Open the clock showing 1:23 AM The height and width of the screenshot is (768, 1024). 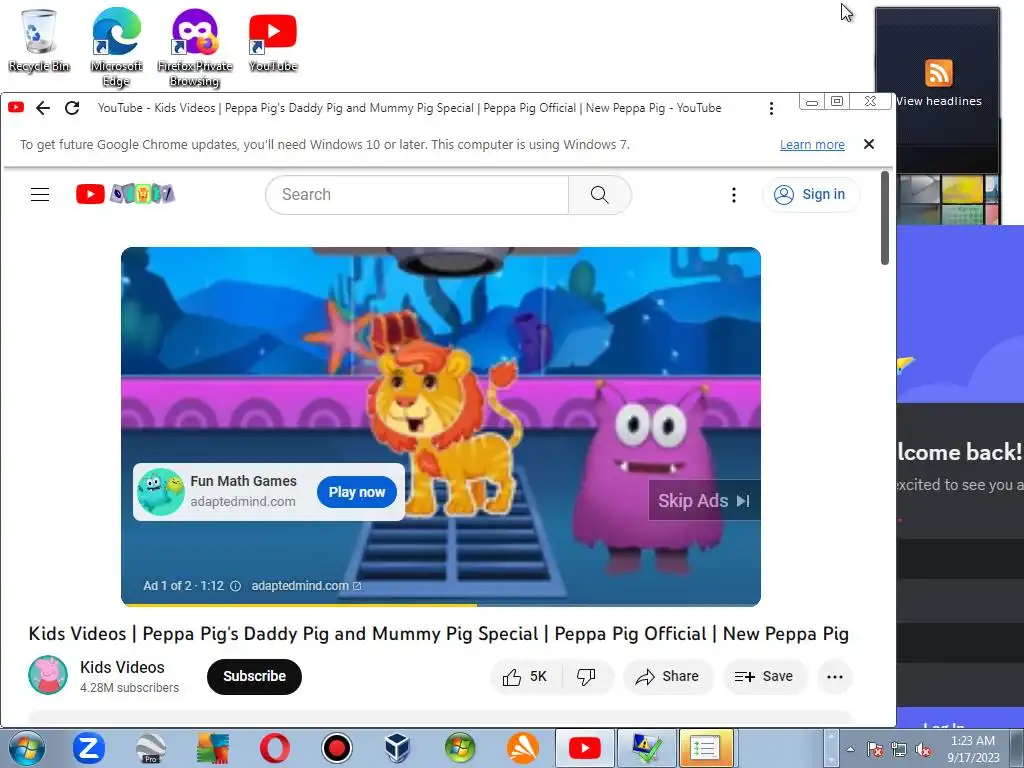click(973, 749)
